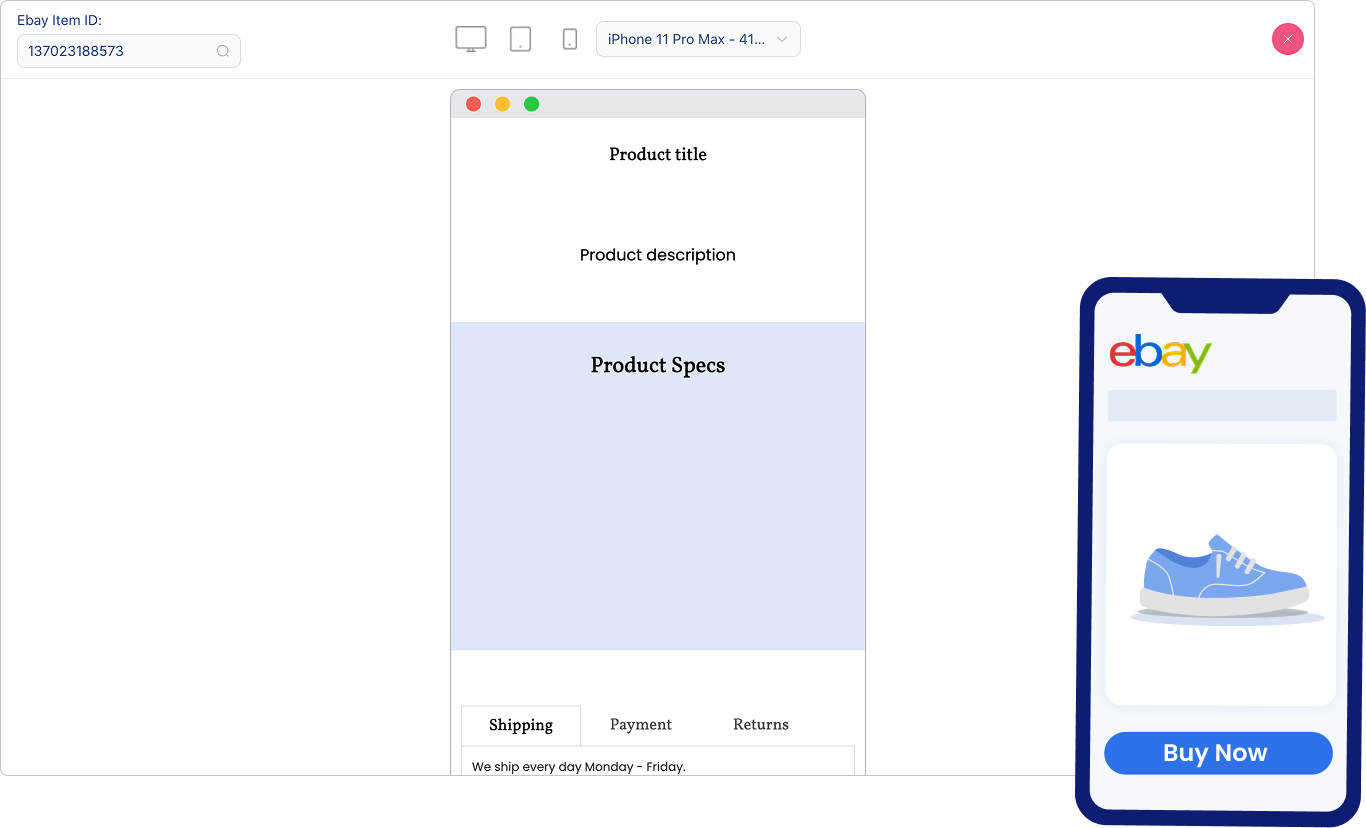
Task: Click the ebay logo on phone illustration
Action: pos(1160,354)
